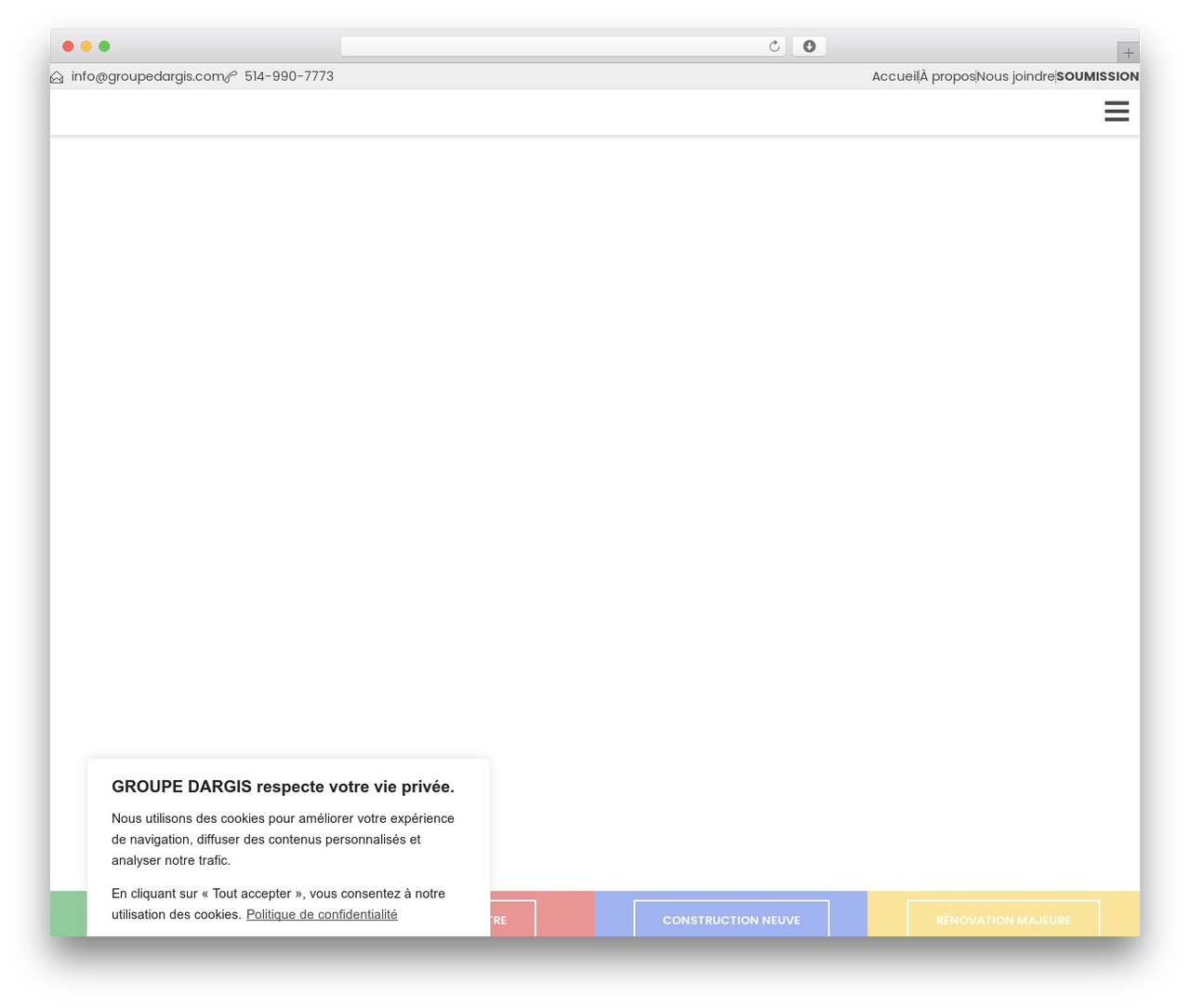Open the À propos page
1190x1008 pixels.
pos(947,76)
